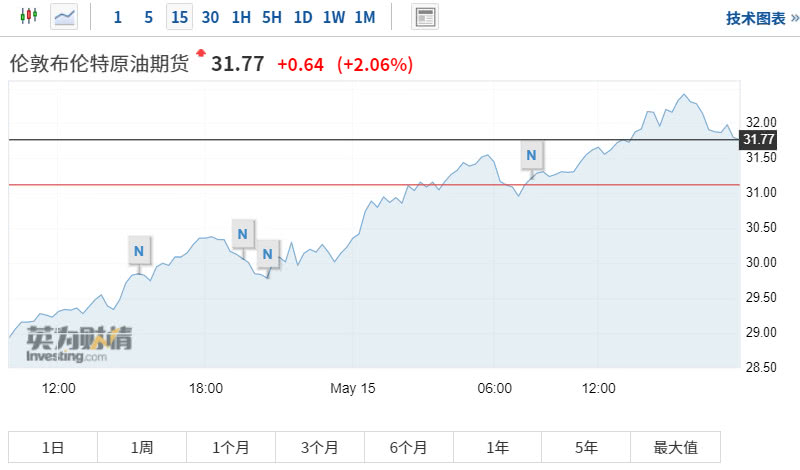Select the 最大值 range button
The width and height of the screenshot is (800, 470).
(675, 448)
